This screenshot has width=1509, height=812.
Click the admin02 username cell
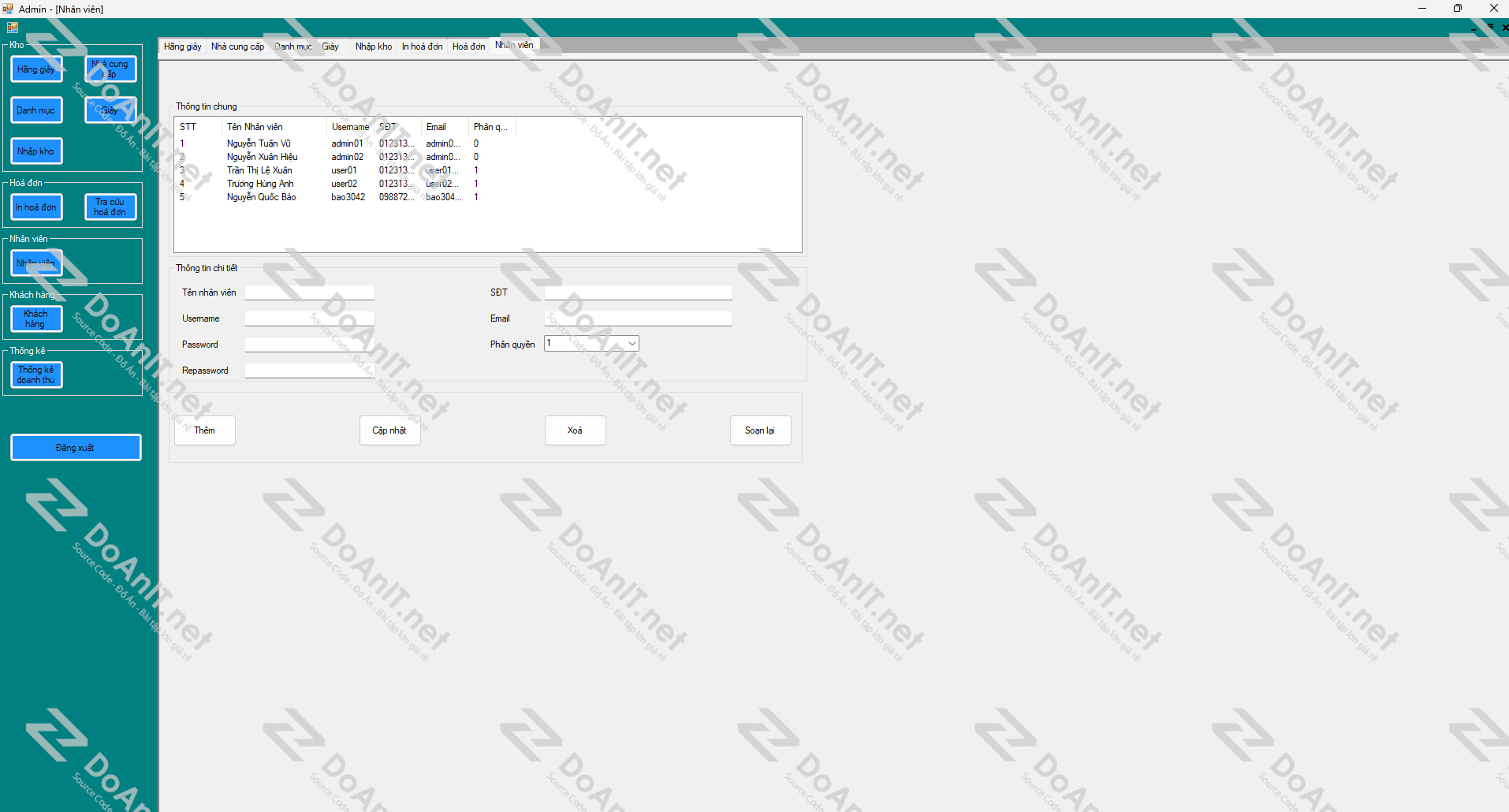(x=348, y=157)
